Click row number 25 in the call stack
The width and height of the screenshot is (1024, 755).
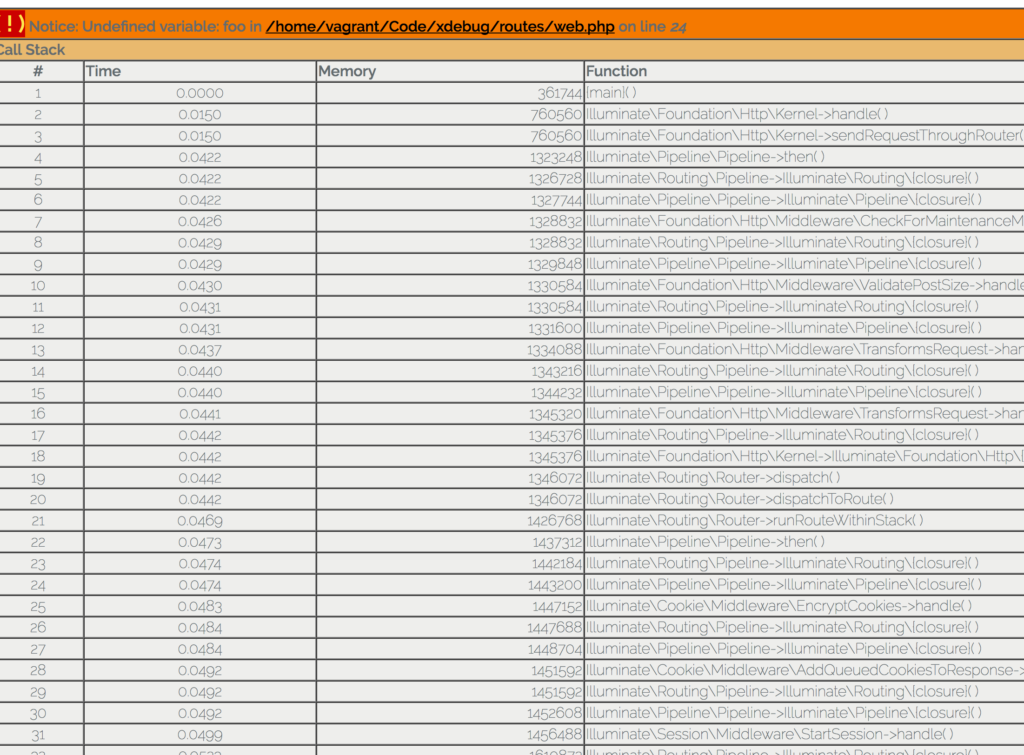coord(38,607)
